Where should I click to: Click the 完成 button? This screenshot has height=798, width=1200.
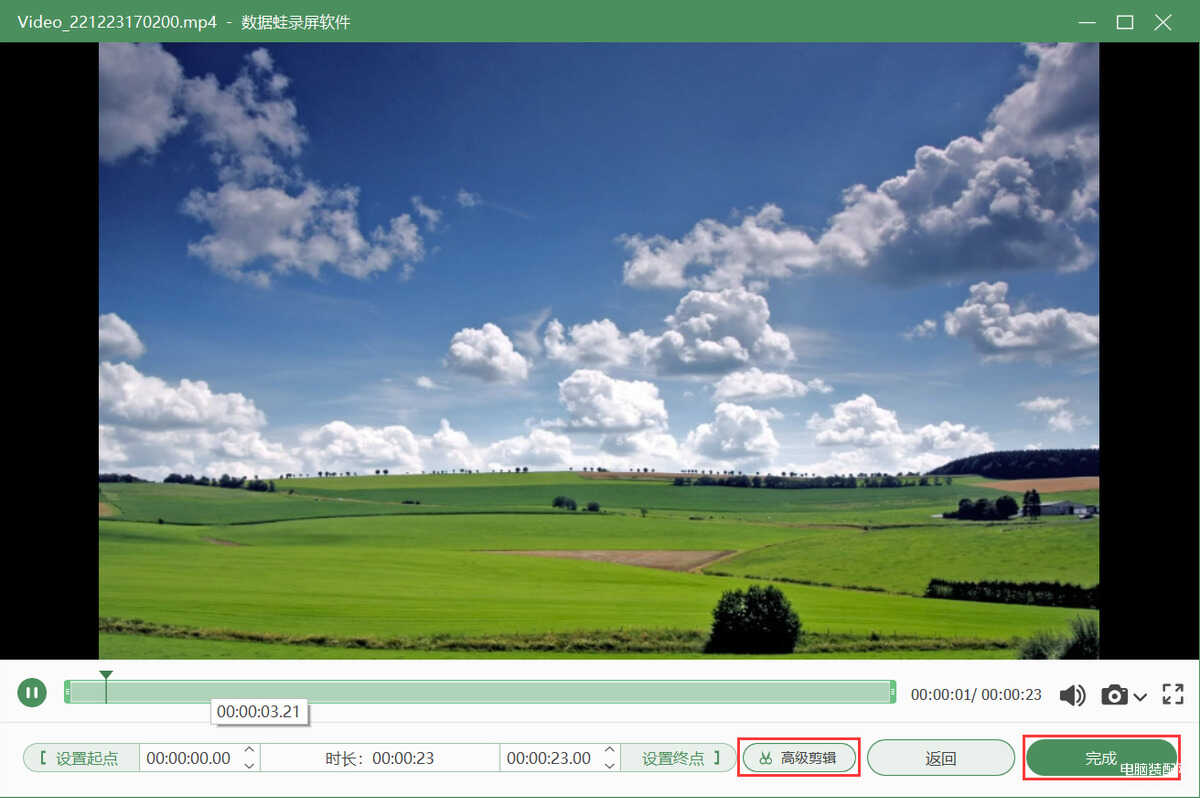[1101, 758]
